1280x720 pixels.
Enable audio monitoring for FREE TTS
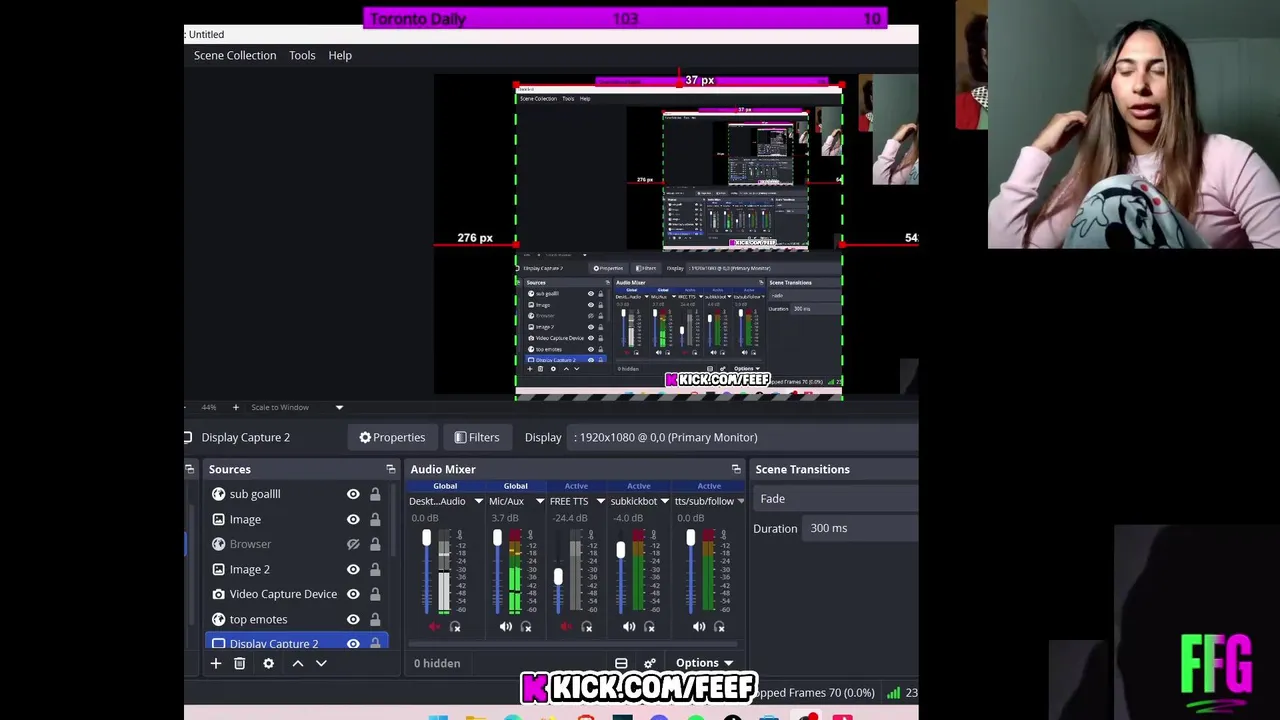tap(587, 627)
